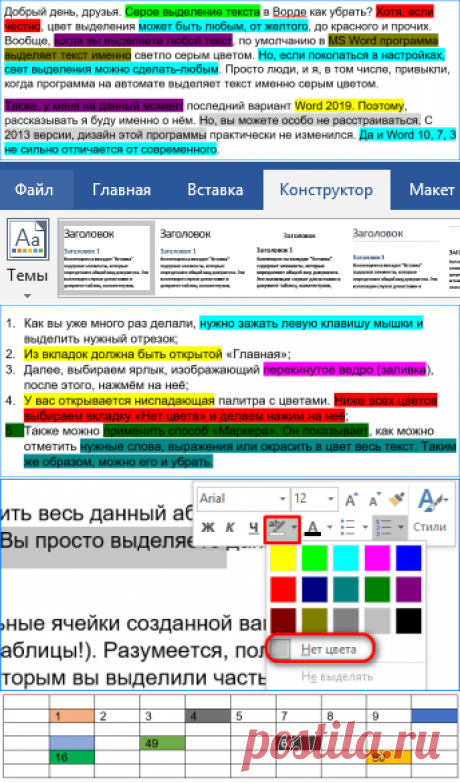The width and height of the screenshot is (460, 782).
Task: Pick the black highlight swatch
Action: (x=409, y=621)
